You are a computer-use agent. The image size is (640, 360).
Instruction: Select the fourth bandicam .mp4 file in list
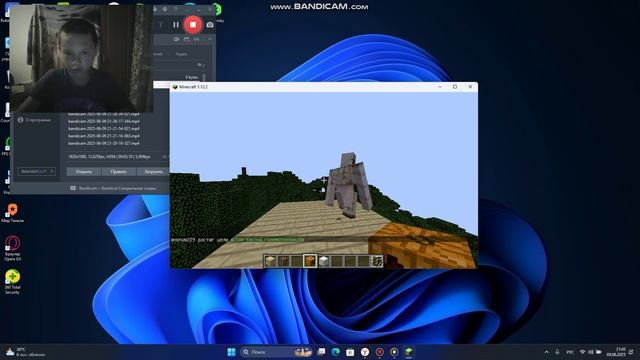click(104, 136)
